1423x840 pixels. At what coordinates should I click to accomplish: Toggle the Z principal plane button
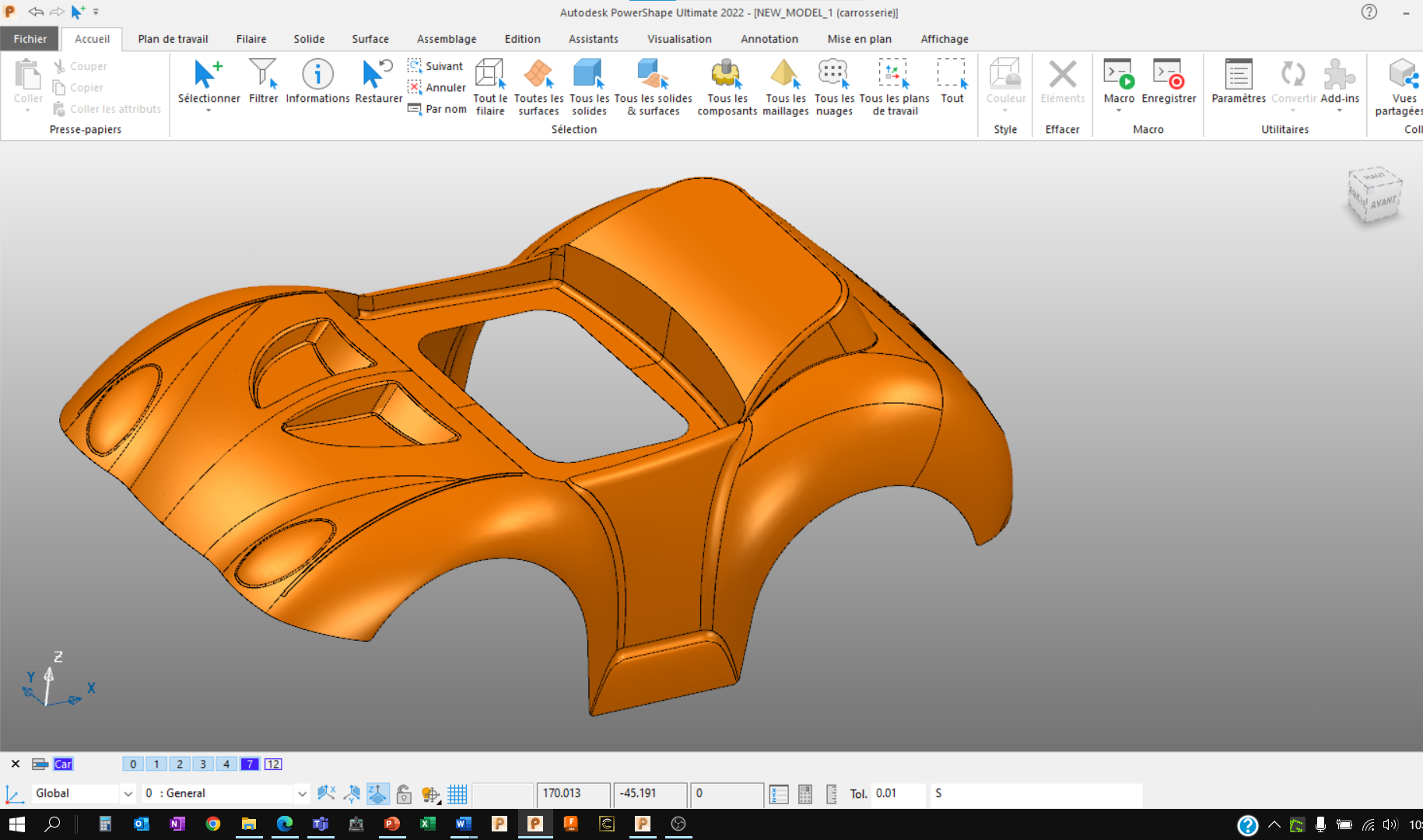(x=377, y=794)
